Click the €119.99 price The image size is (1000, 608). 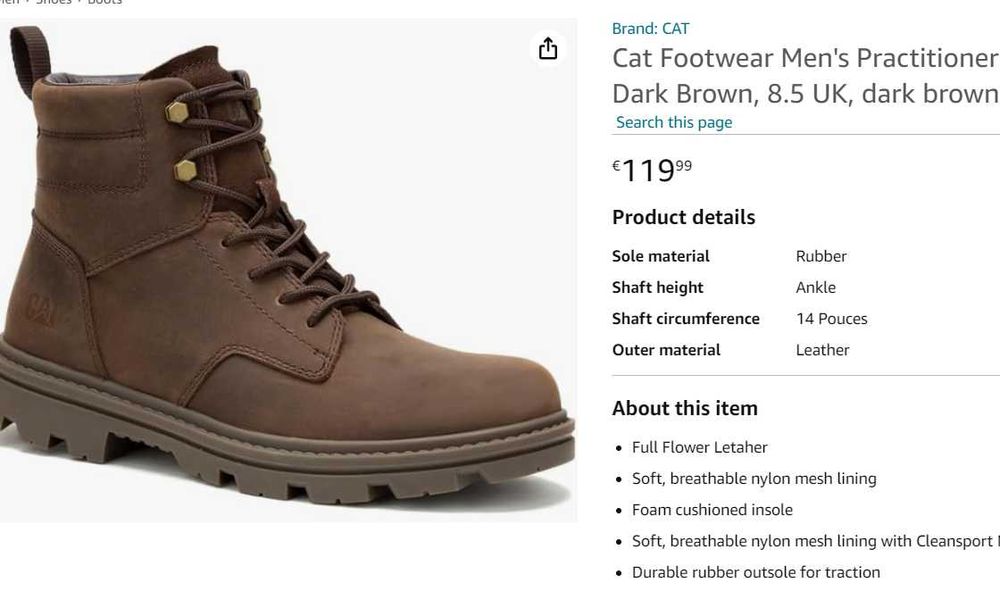coord(652,170)
